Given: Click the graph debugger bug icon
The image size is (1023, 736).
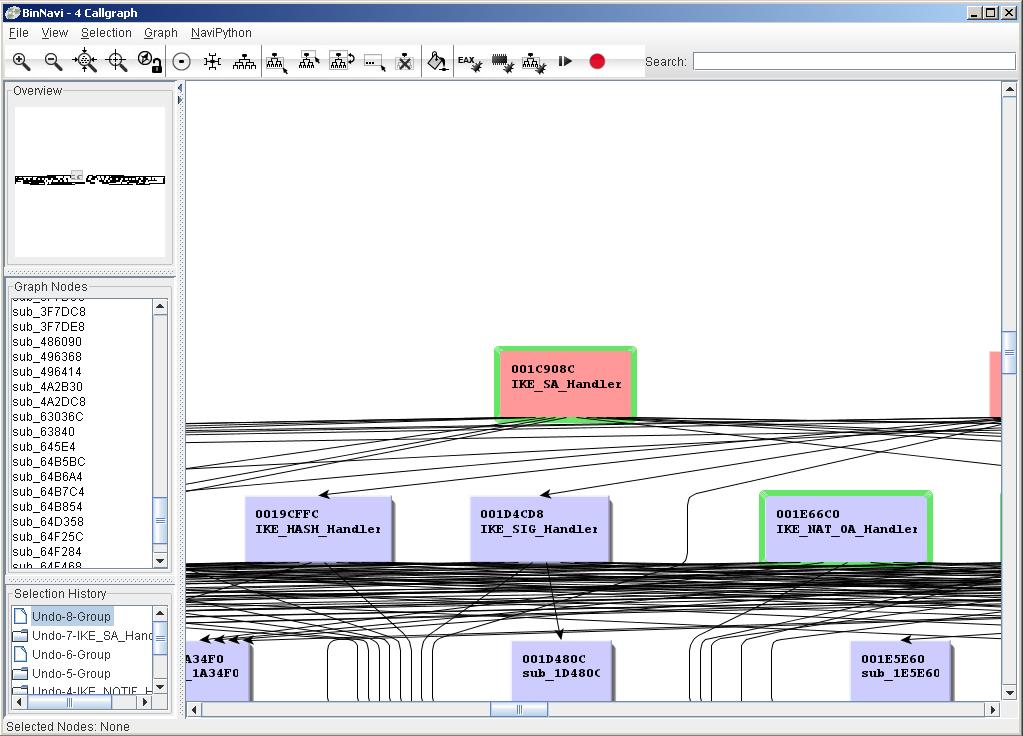Looking at the screenshot, I should [534, 63].
